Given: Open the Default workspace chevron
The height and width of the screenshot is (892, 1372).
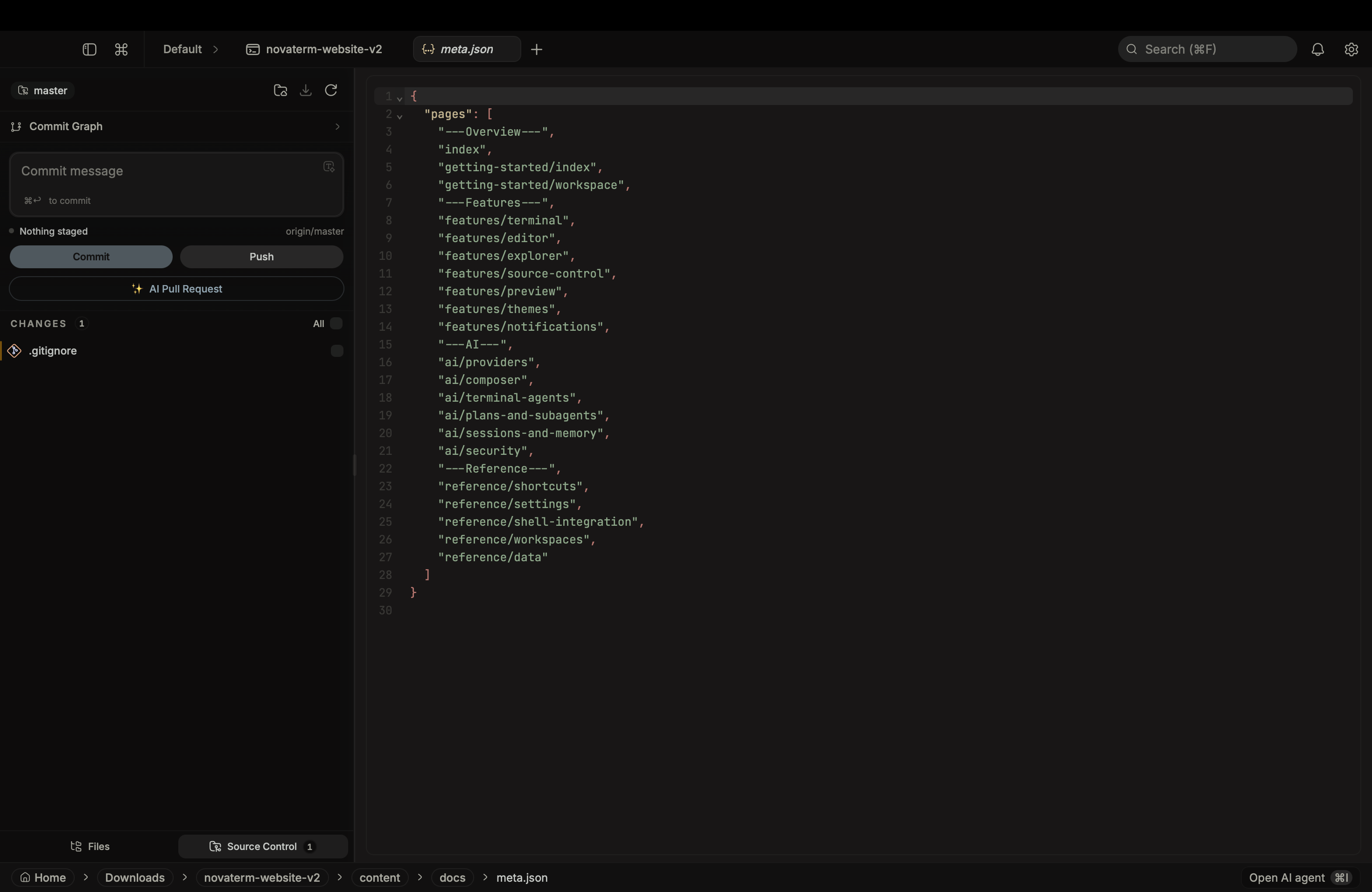Looking at the screenshot, I should point(216,49).
